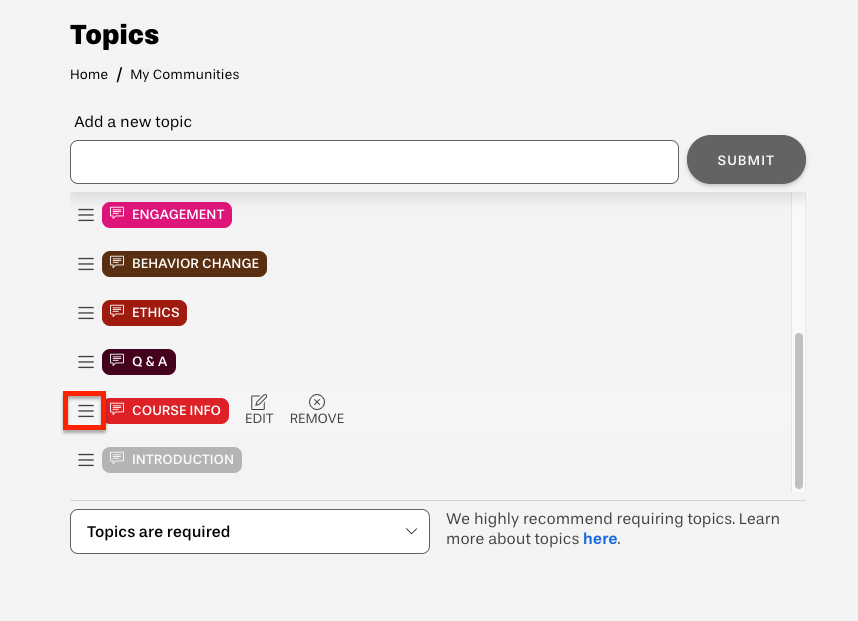Click the drag handle beside Introduction topic
Image resolution: width=858 pixels, height=621 pixels.
(86, 460)
